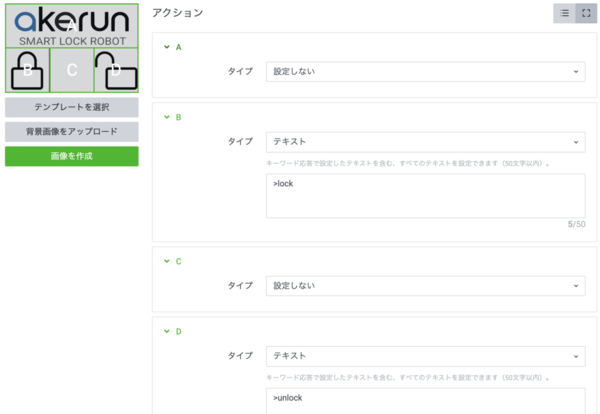Click テンプレートを選択 button
The width and height of the screenshot is (600, 414).
[x=72, y=107]
